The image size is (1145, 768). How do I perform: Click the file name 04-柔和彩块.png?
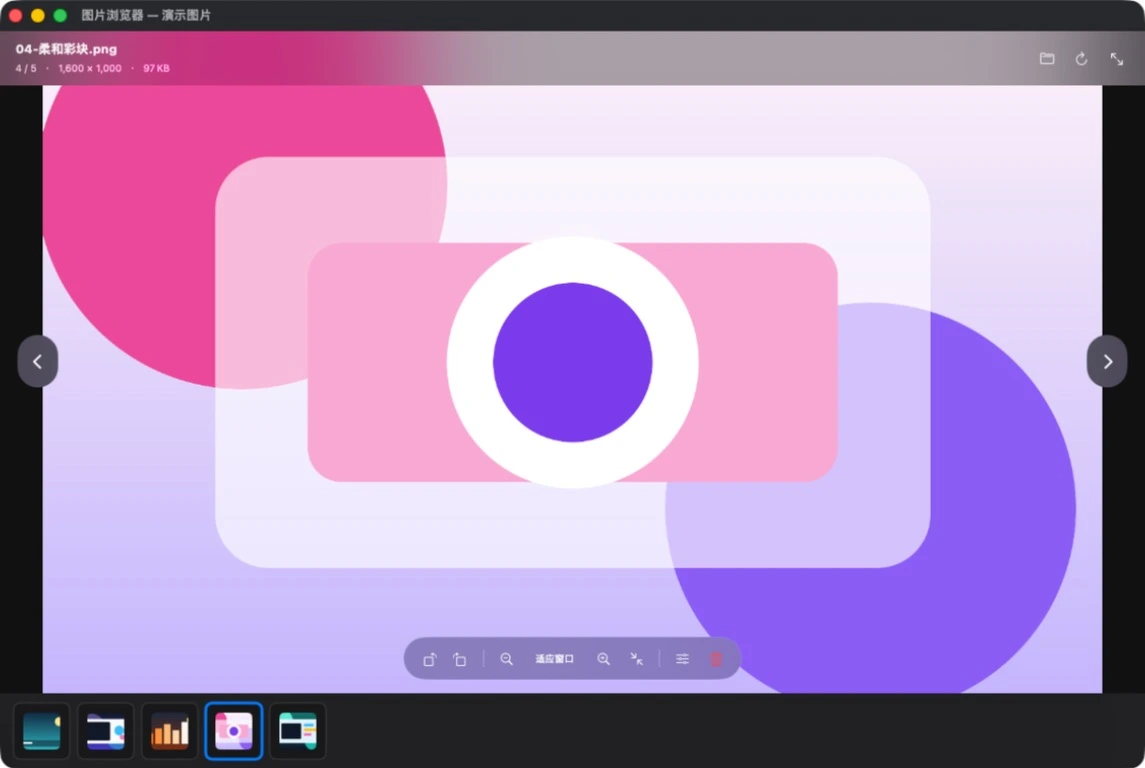pos(66,50)
